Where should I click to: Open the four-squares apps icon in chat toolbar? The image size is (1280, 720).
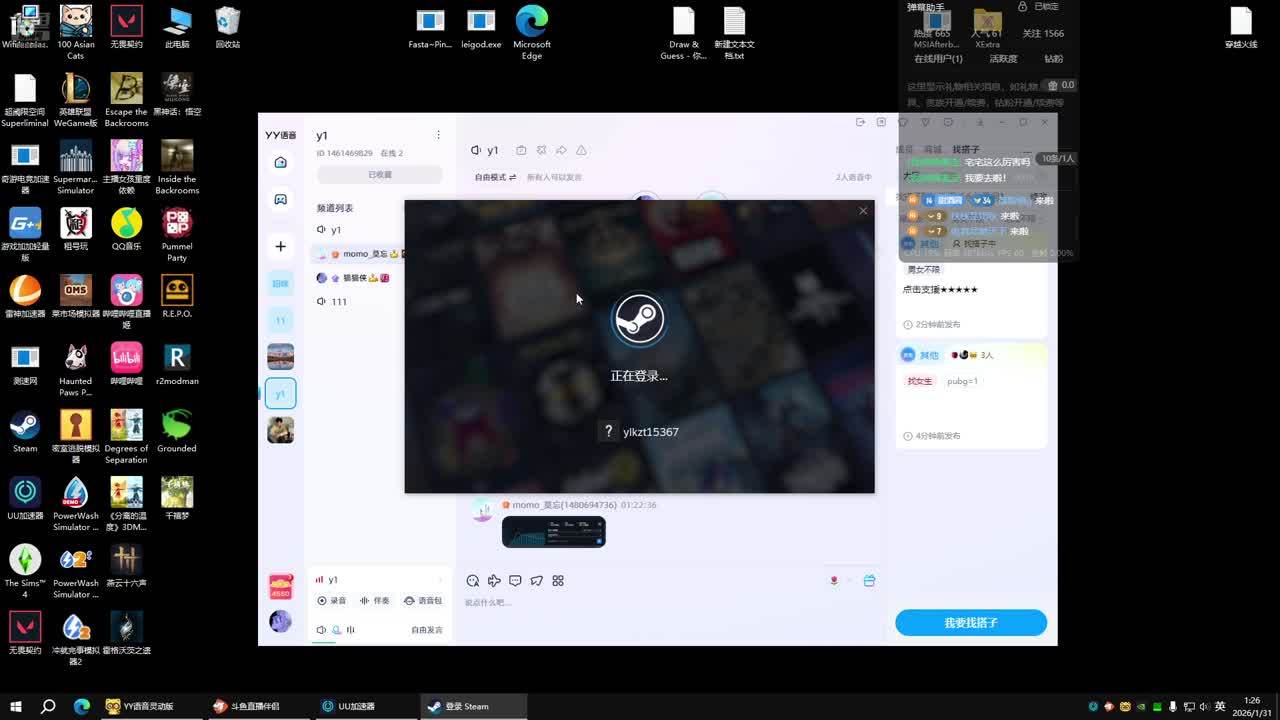click(558, 581)
